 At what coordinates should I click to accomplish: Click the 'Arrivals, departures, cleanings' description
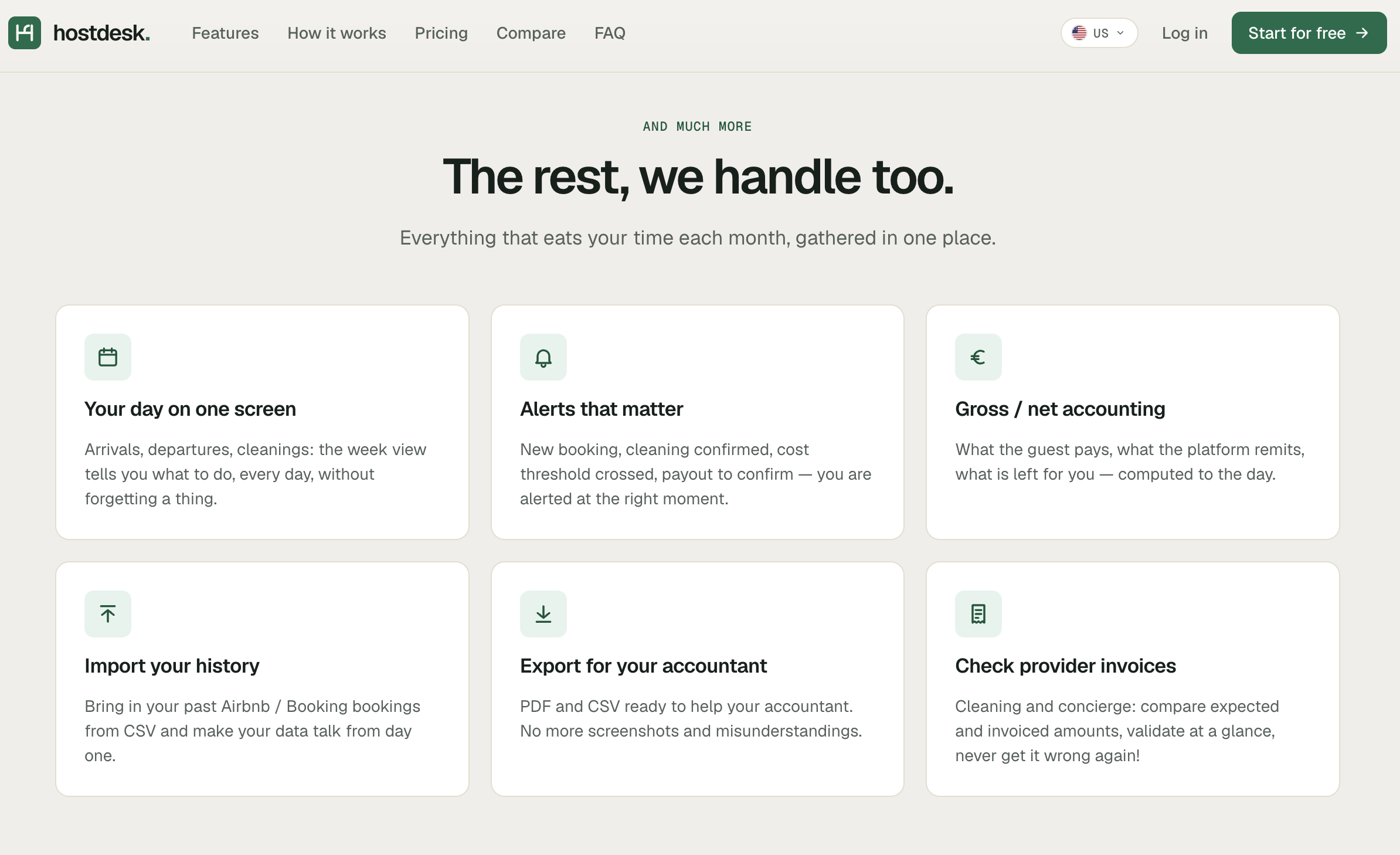[256, 474]
